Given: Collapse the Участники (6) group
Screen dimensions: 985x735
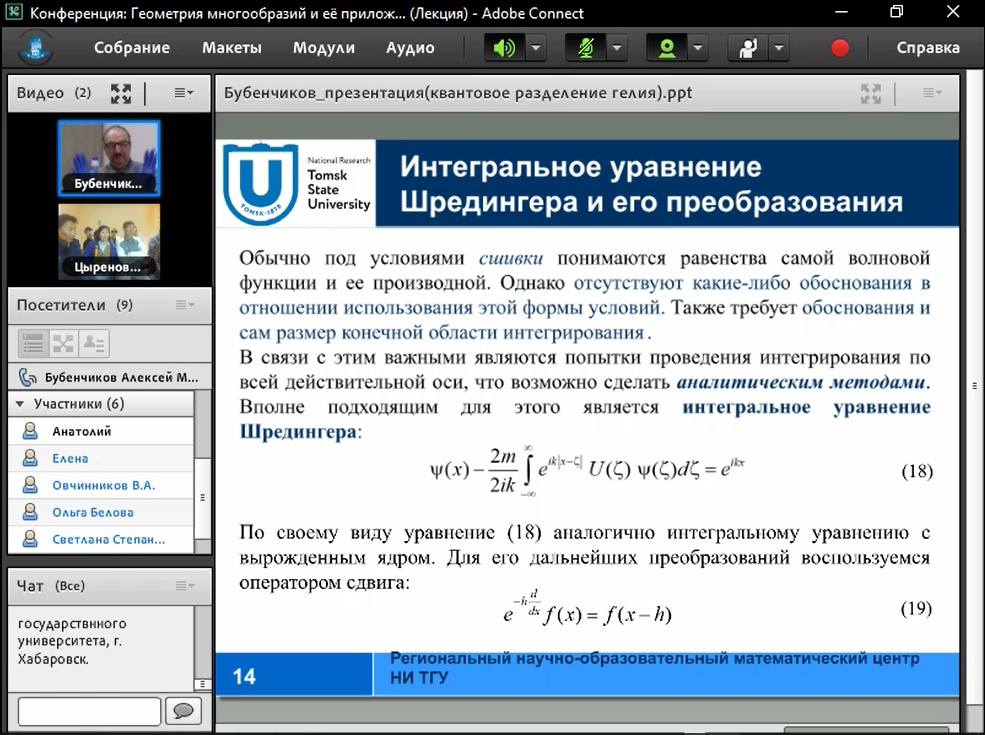Looking at the screenshot, I should [20, 404].
